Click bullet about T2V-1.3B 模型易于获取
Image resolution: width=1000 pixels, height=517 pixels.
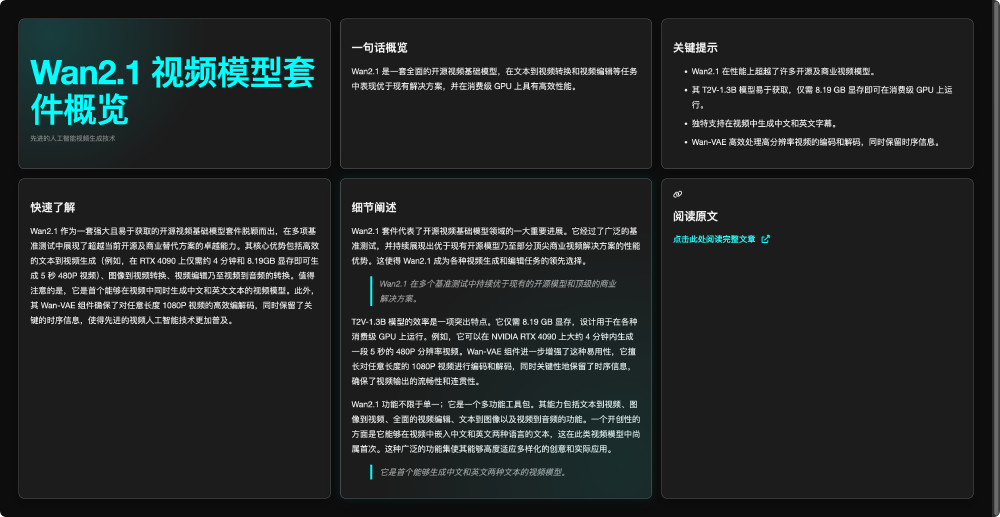(822, 97)
